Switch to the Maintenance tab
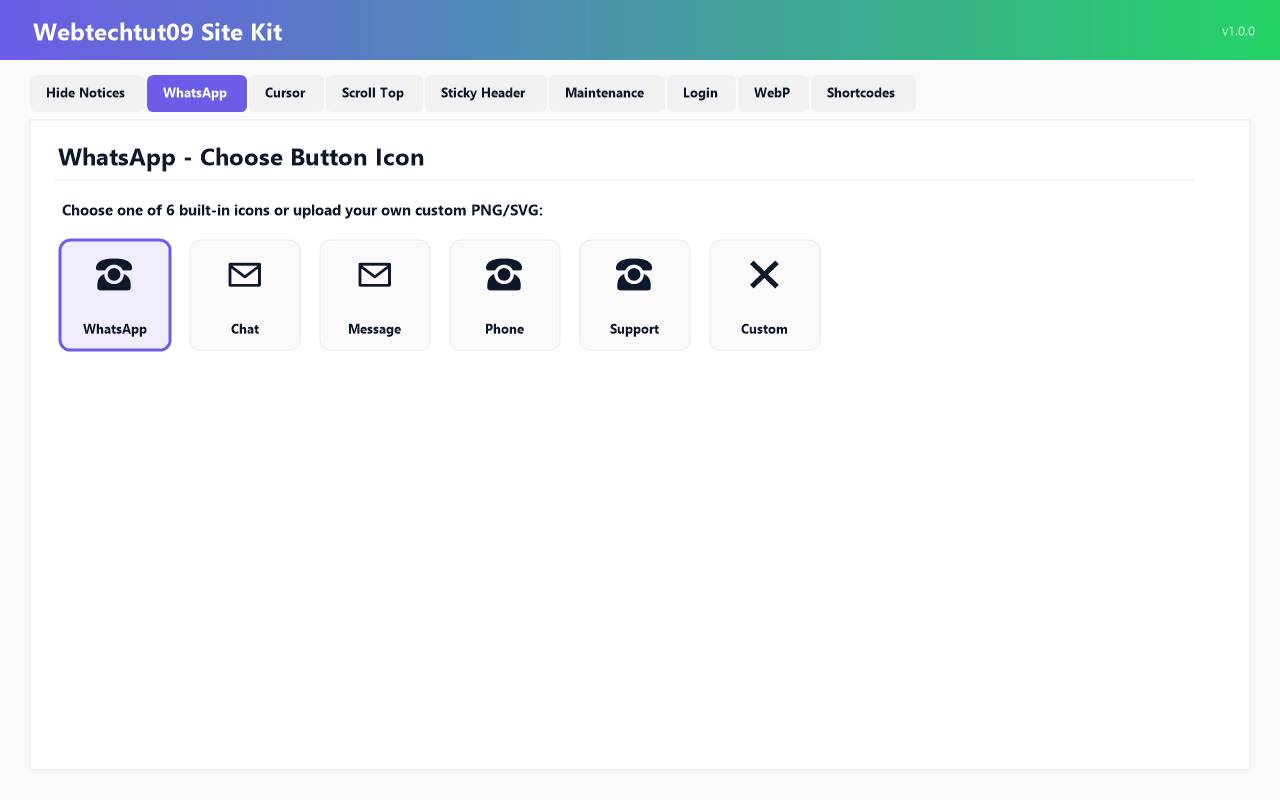 point(605,93)
